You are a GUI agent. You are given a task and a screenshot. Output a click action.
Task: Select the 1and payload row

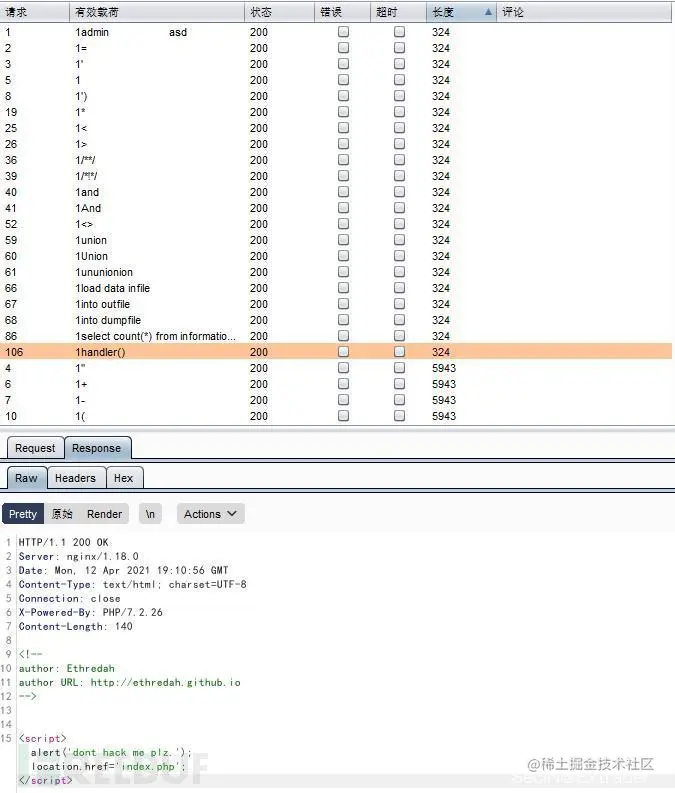click(x=336, y=192)
